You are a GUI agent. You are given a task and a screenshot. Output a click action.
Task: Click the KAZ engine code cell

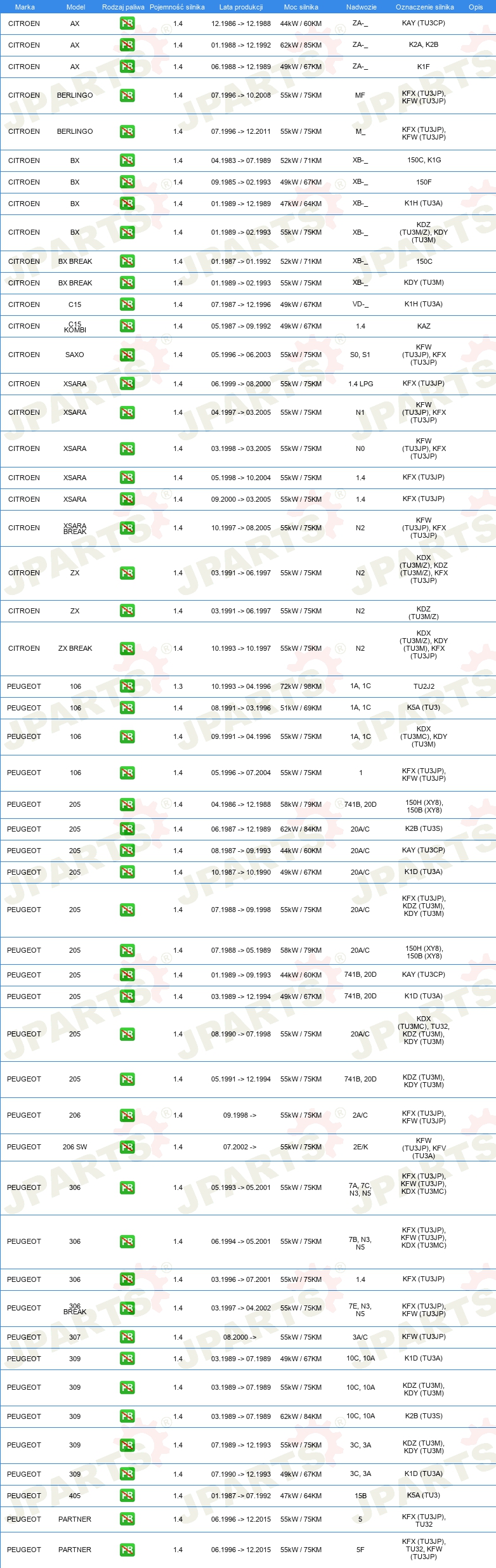424,326
